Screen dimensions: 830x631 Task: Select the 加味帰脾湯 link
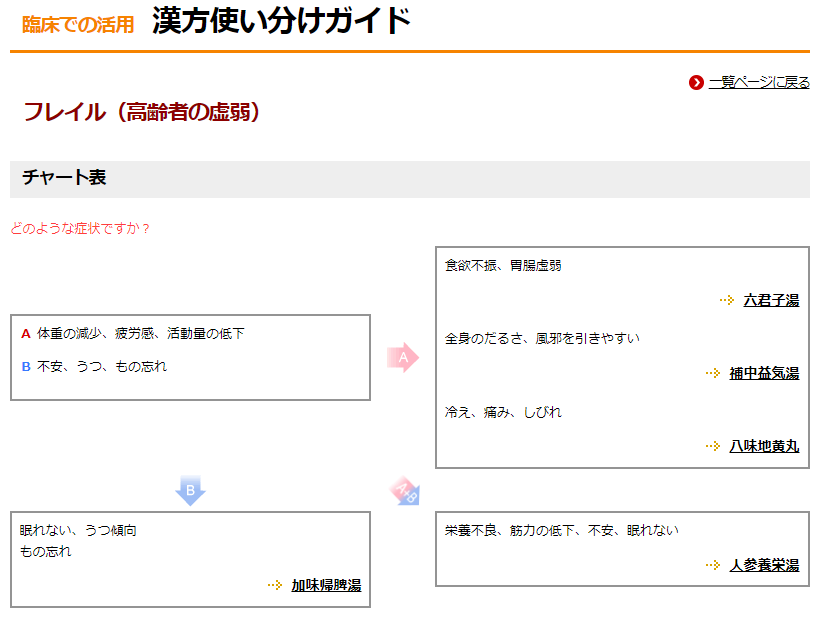pos(326,585)
